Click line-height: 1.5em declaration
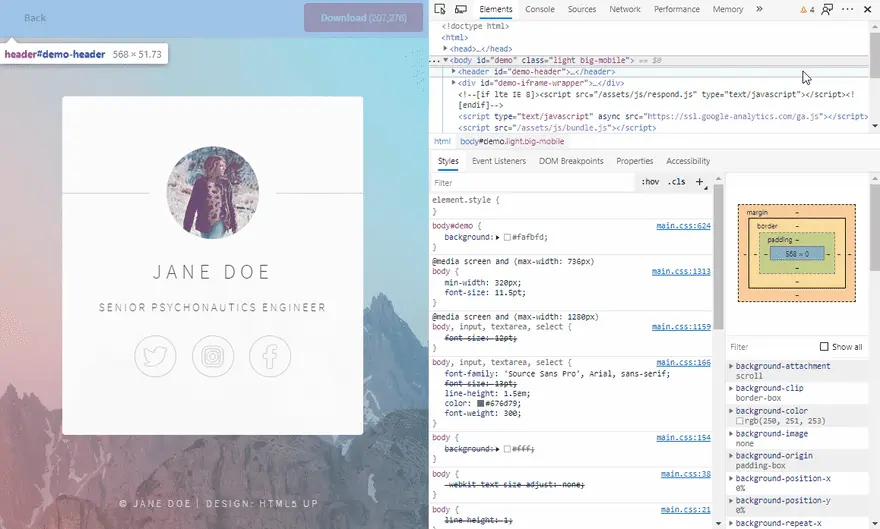The width and height of the screenshot is (880, 529). [487, 393]
